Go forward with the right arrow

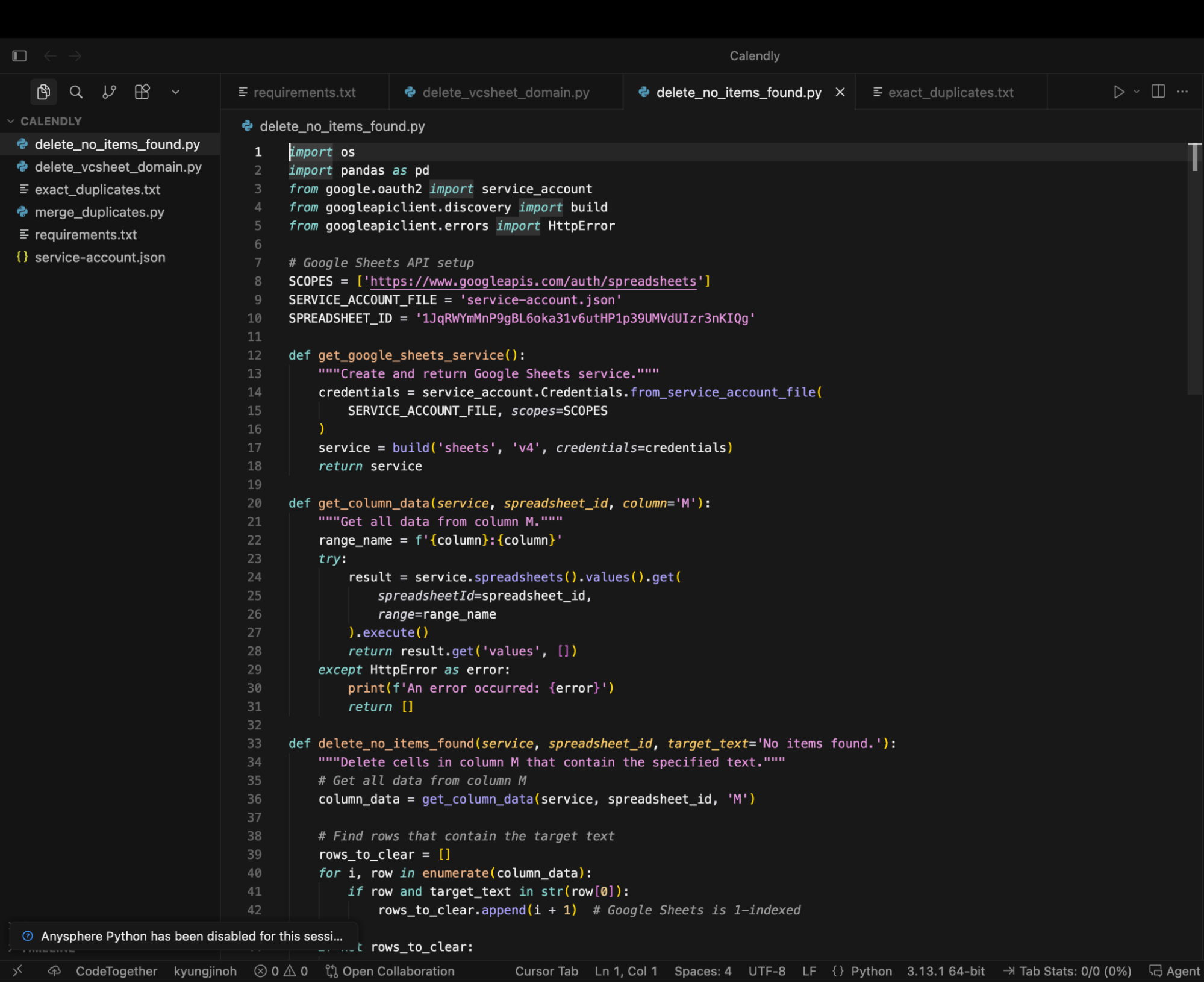coord(75,56)
